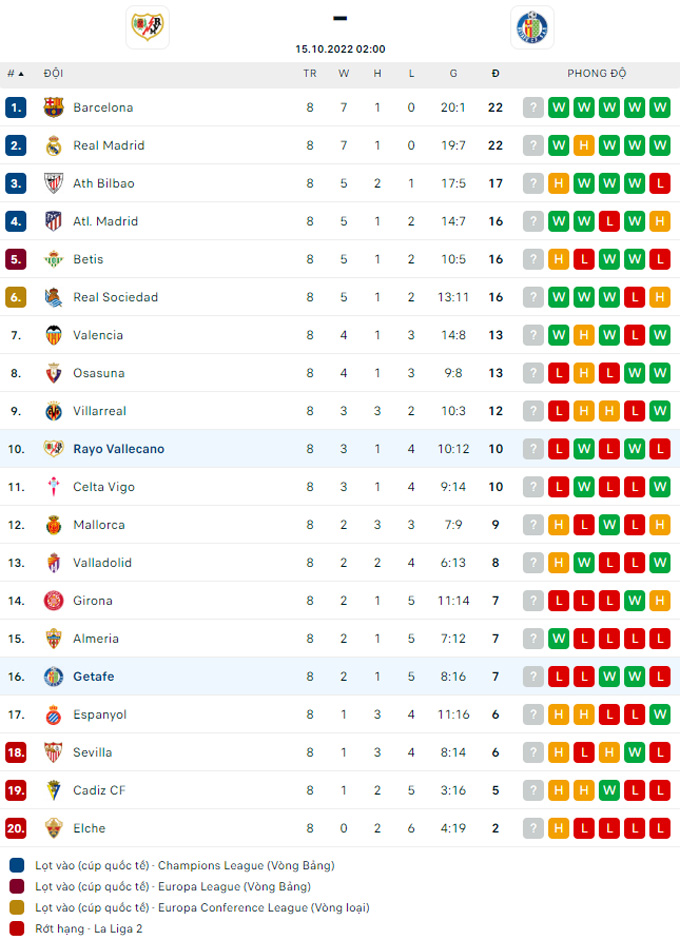Click the Villarreal club crest icon
The height and width of the screenshot is (940, 680).
[54, 411]
